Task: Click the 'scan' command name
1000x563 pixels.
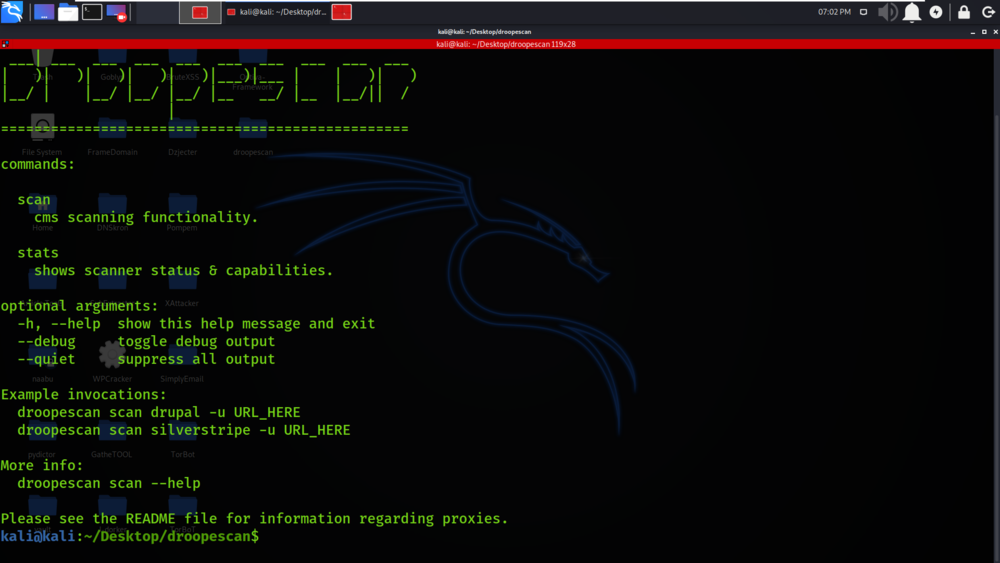Action: pos(34,200)
